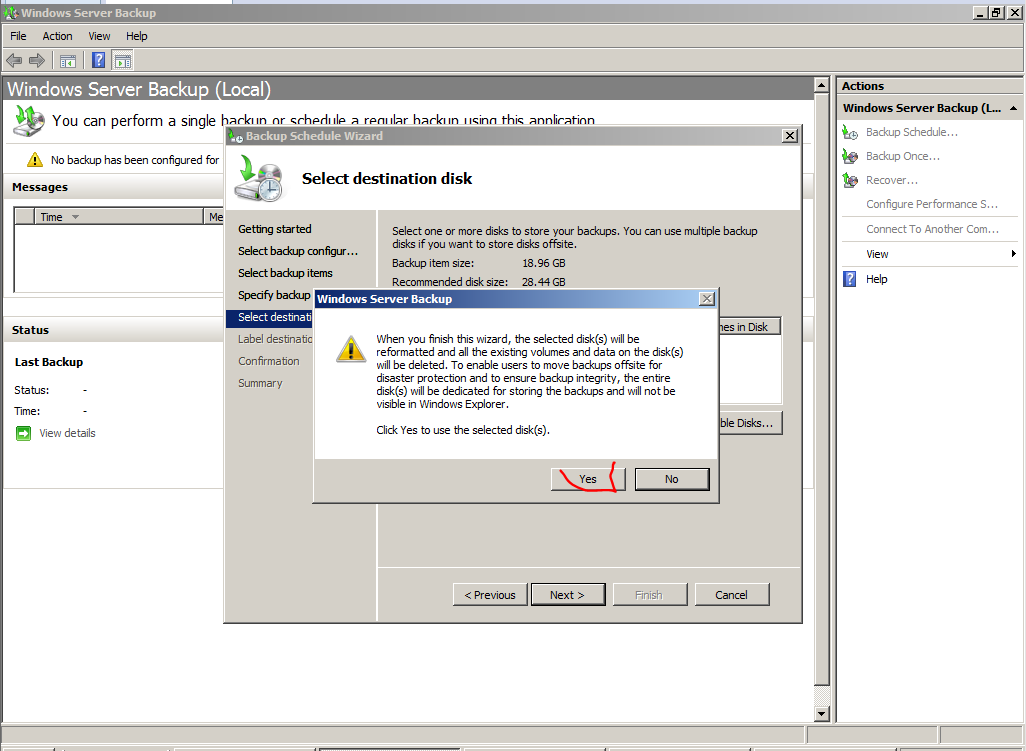Open the Action menu
The width and height of the screenshot is (1026, 751).
(58, 36)
